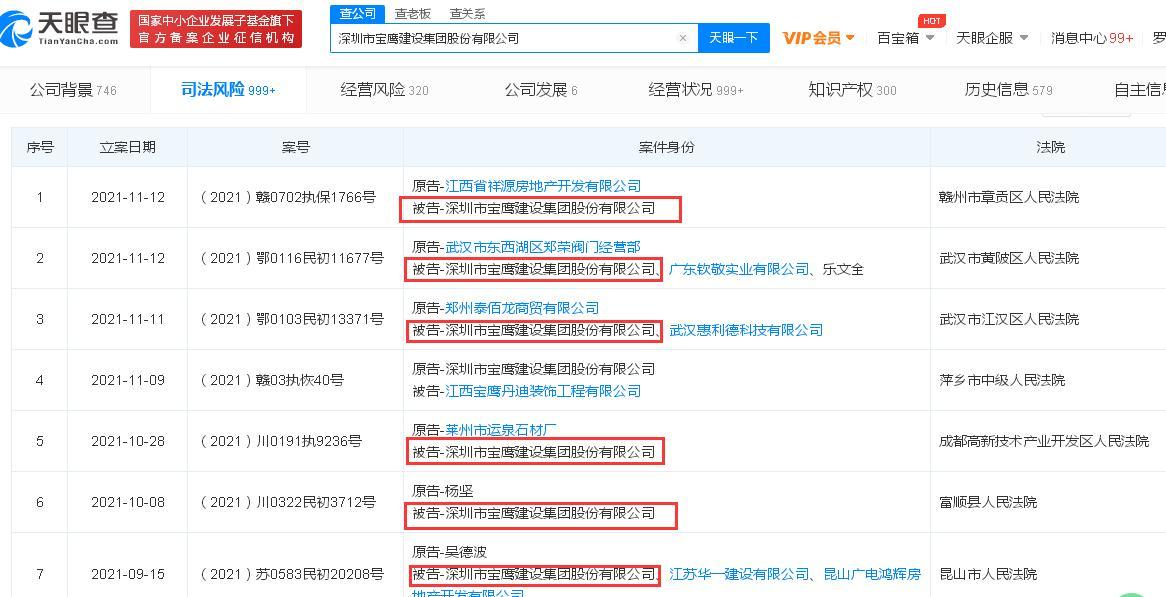Viewport: 1166px width, 597px height.
Task: Click date 2021-11-09 in row 4
Action: (128, 381)
